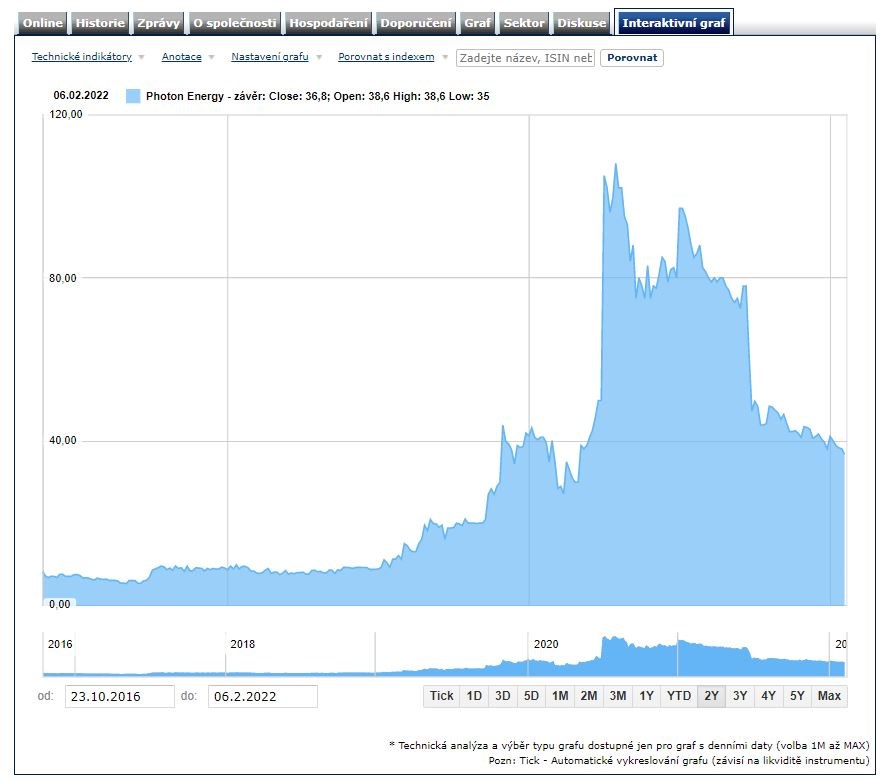Open Nastavení grafu dropdown
This screenshot has width=894, height=782.
pos(270,57)
